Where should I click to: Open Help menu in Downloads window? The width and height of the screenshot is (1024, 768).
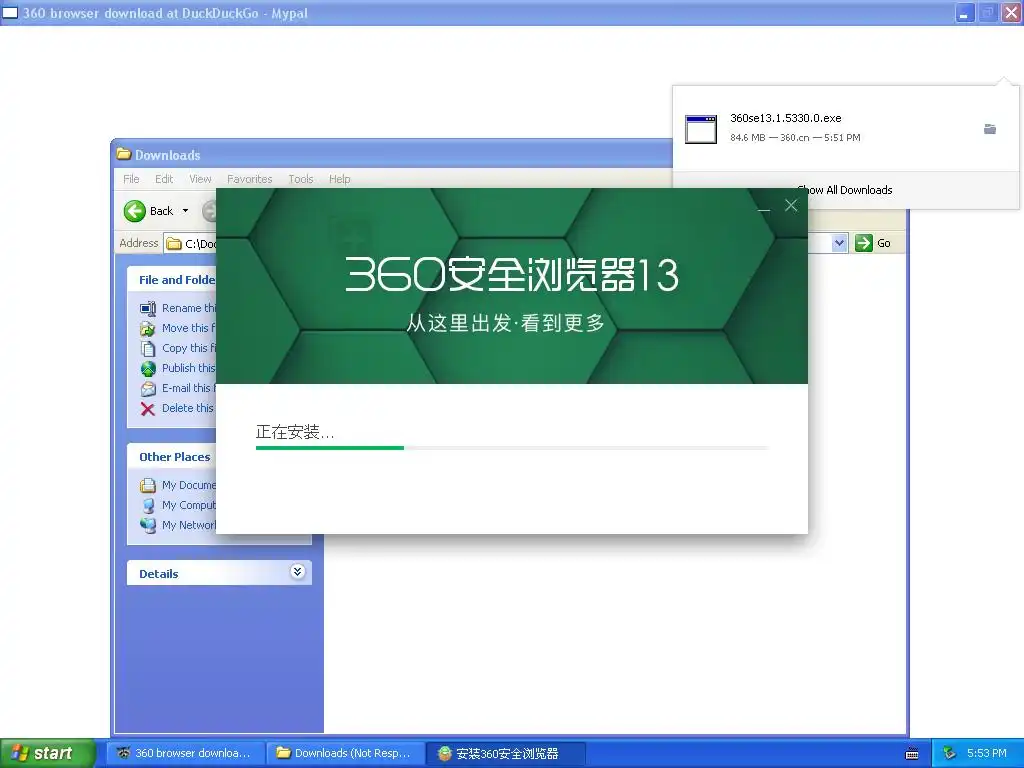click(340, 179)
